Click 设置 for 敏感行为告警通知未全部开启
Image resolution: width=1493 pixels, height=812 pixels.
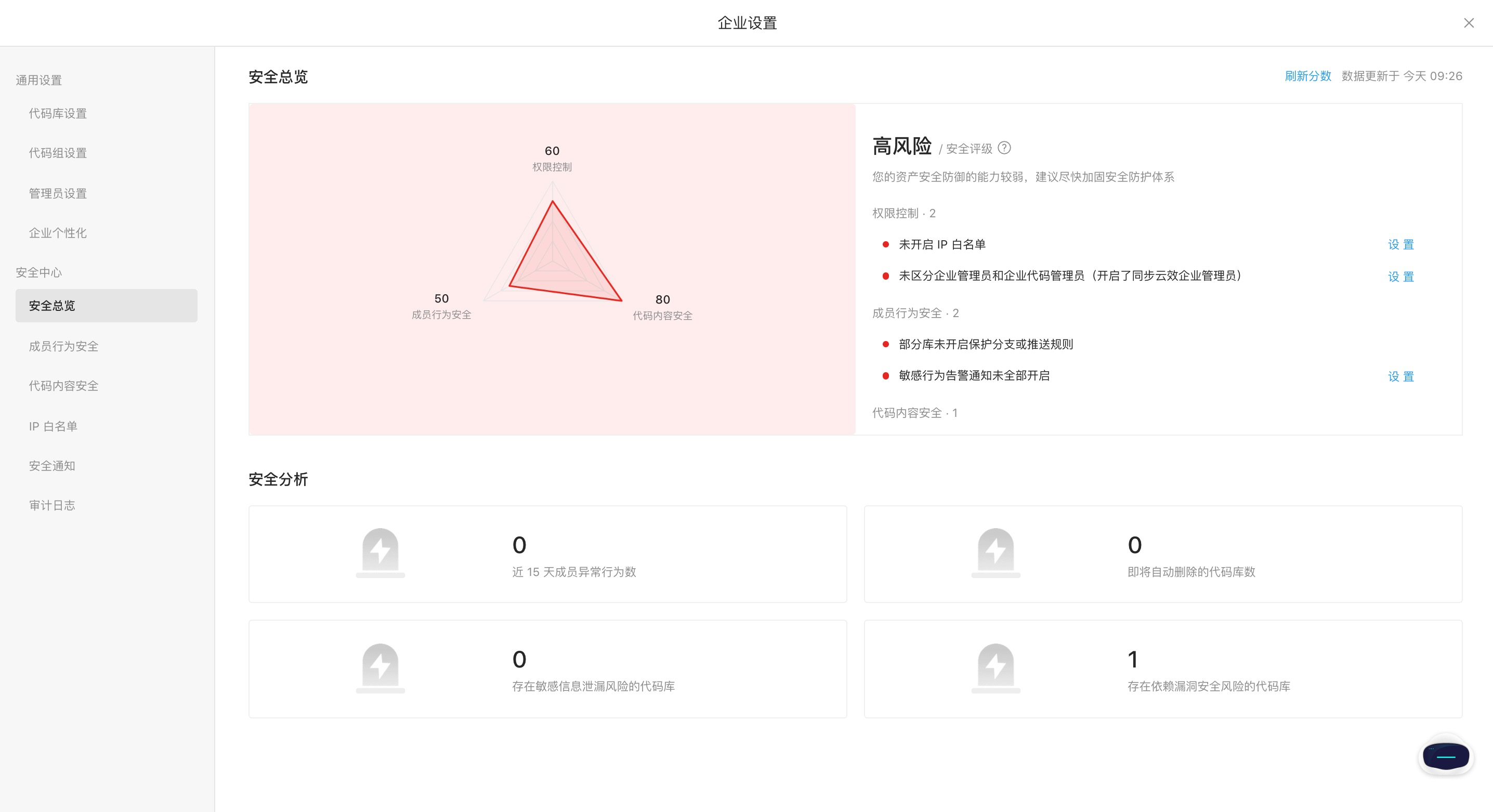pyautogui.click(x=1401, y=377)
